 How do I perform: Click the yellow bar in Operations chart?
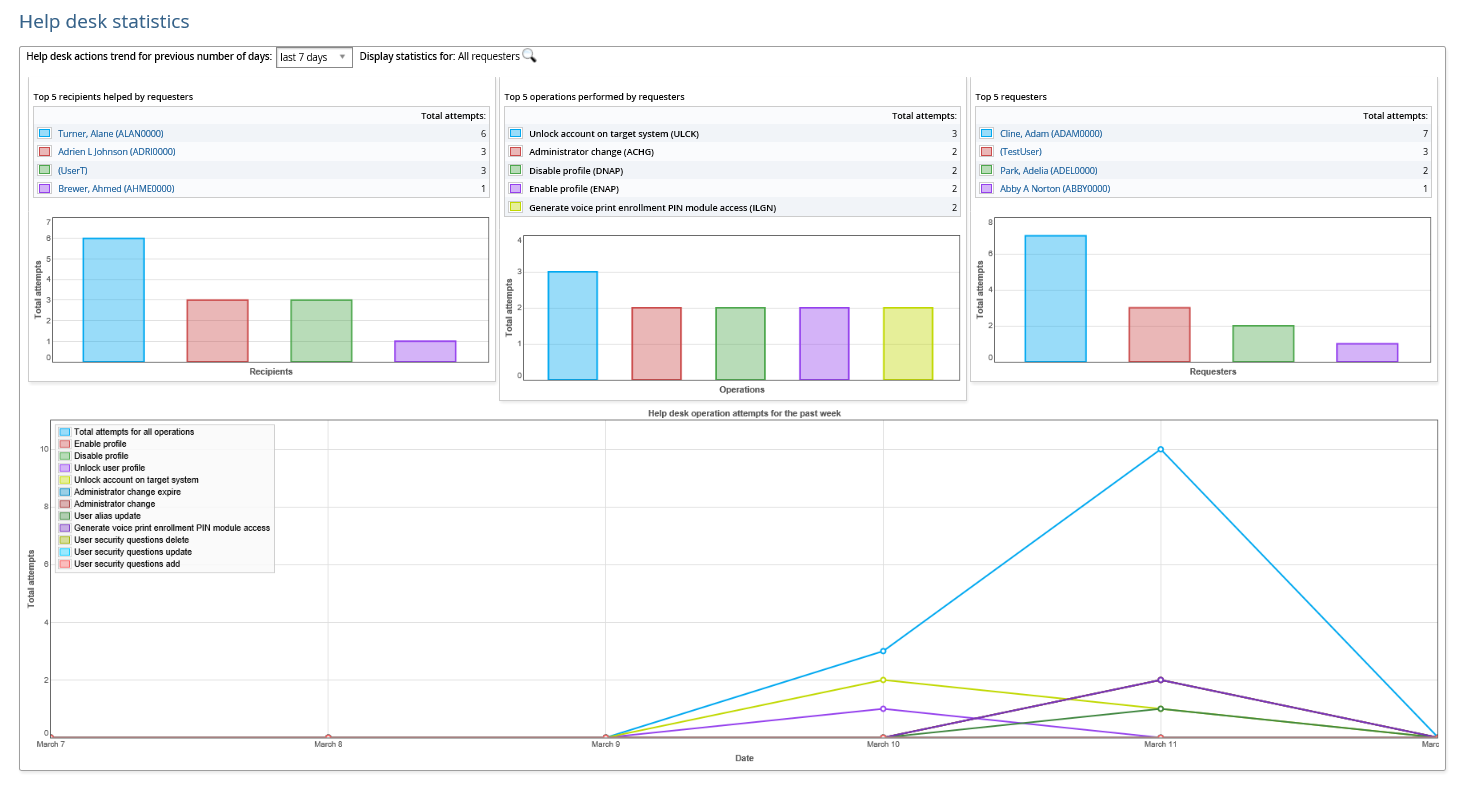point(908,343)
